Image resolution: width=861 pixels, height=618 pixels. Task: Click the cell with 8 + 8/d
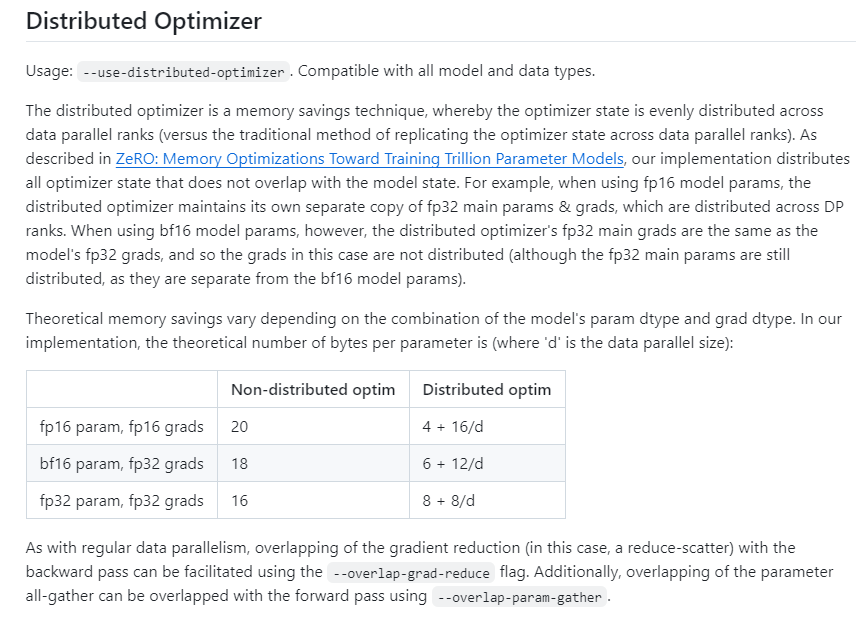[x=449, y=501]
